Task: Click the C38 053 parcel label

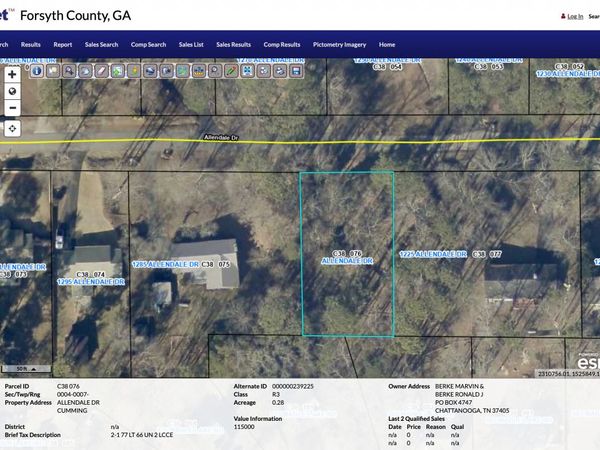Action: point(489,67)
